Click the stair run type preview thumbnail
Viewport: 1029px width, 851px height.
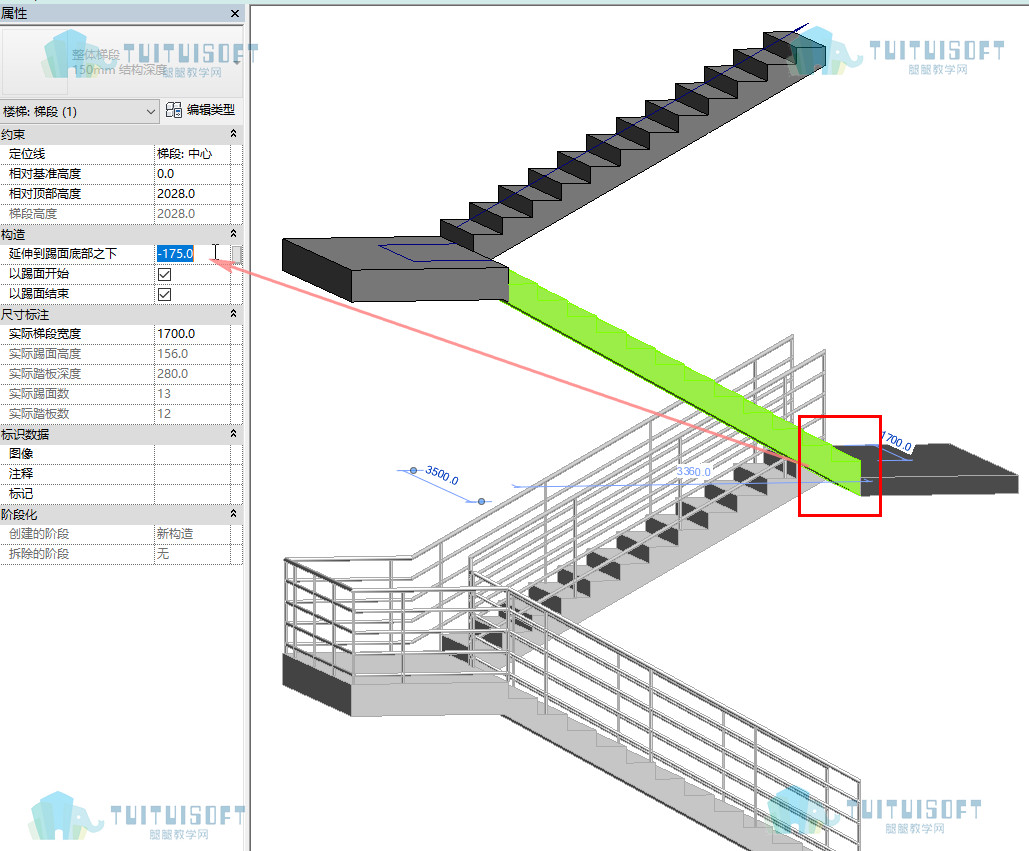tap(36, 60)
